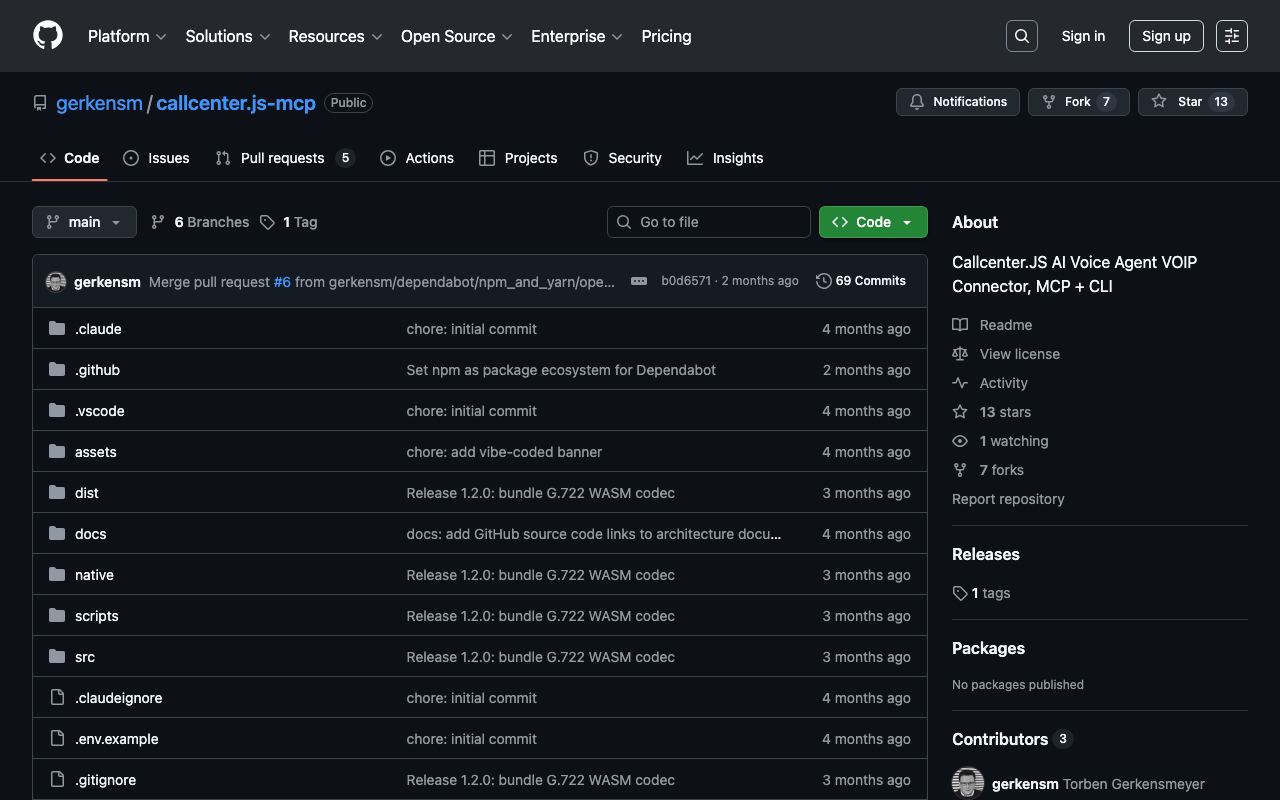This screenshot has height=800, width=1280.
Task: Click the Notifications bell button
Action: click(x=958, y=102)
